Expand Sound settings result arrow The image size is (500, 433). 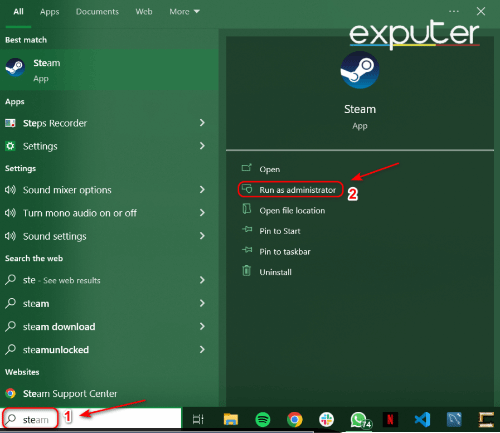point(202,236)
